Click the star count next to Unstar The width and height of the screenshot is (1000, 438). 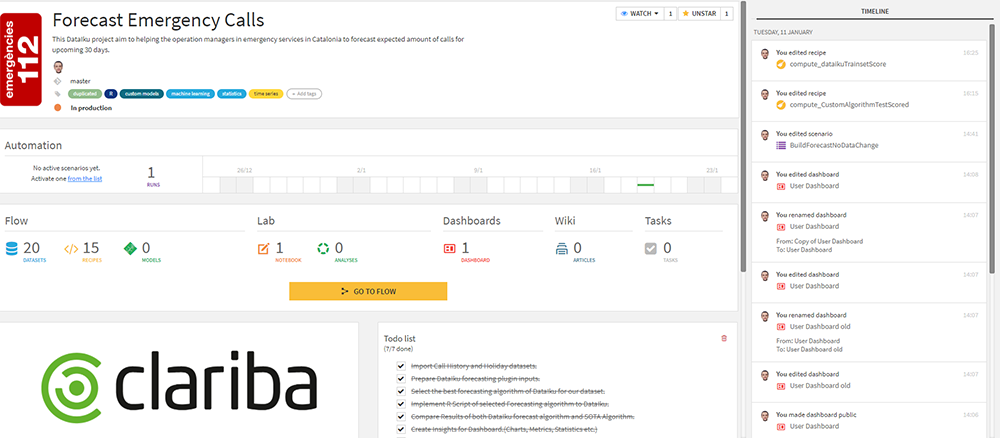pyautogui.click(x=726, y=13)
